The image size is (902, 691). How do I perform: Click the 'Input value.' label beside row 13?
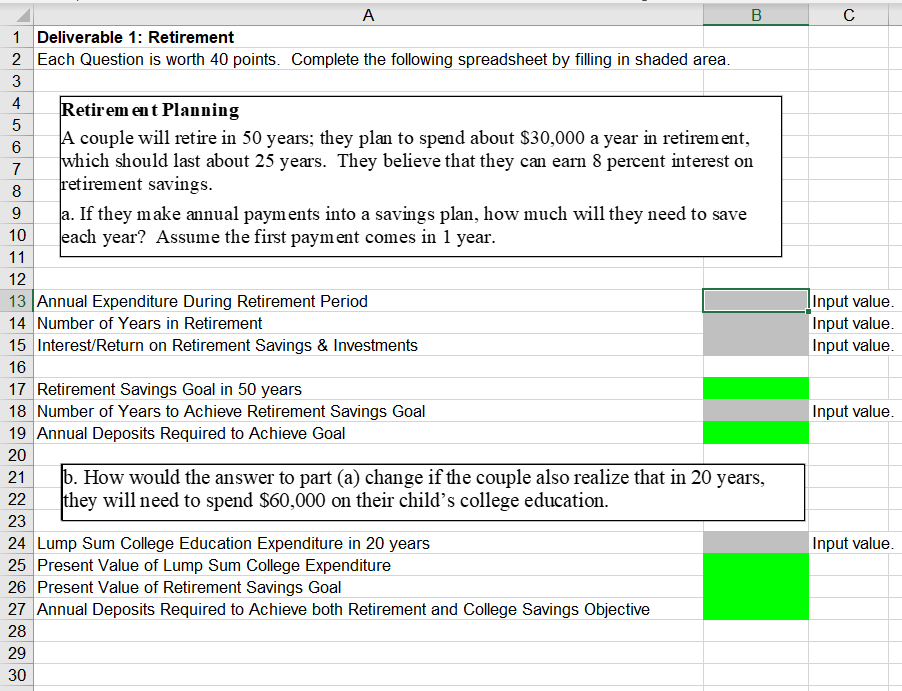click(851, 301)
